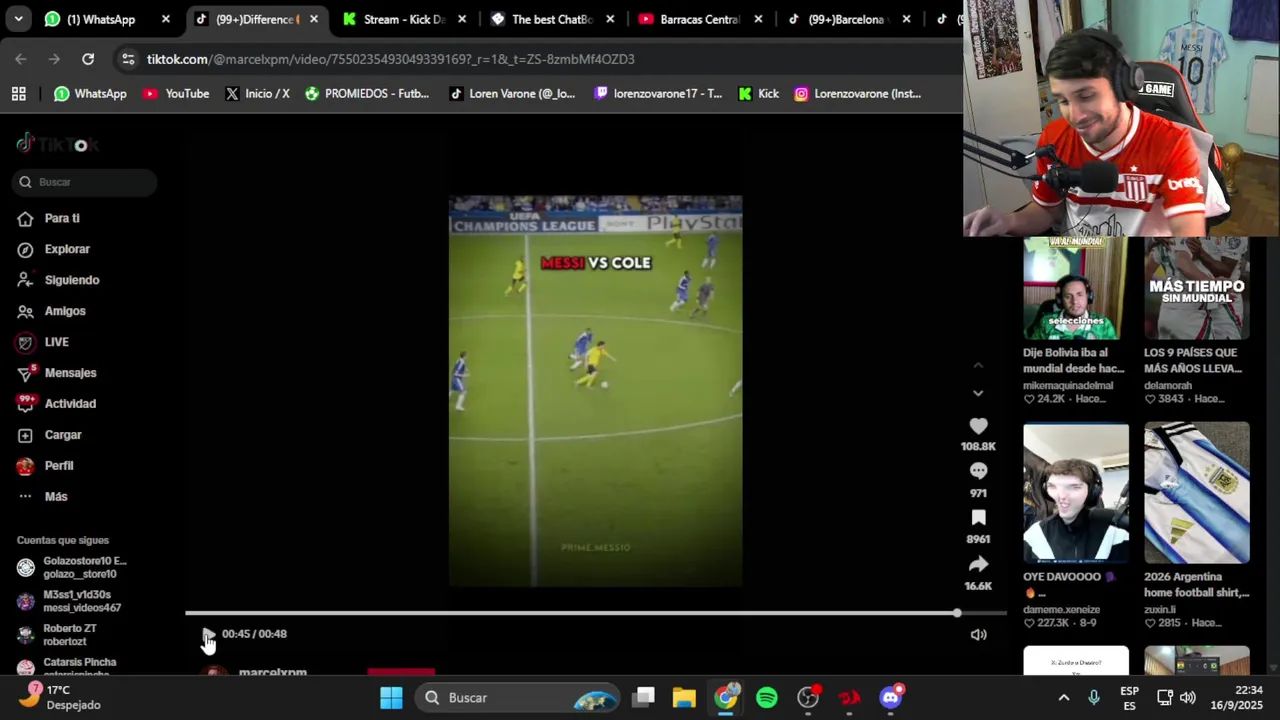Show hidden system tray icons
This screenshot has height=720, width=1280.
1064,698
